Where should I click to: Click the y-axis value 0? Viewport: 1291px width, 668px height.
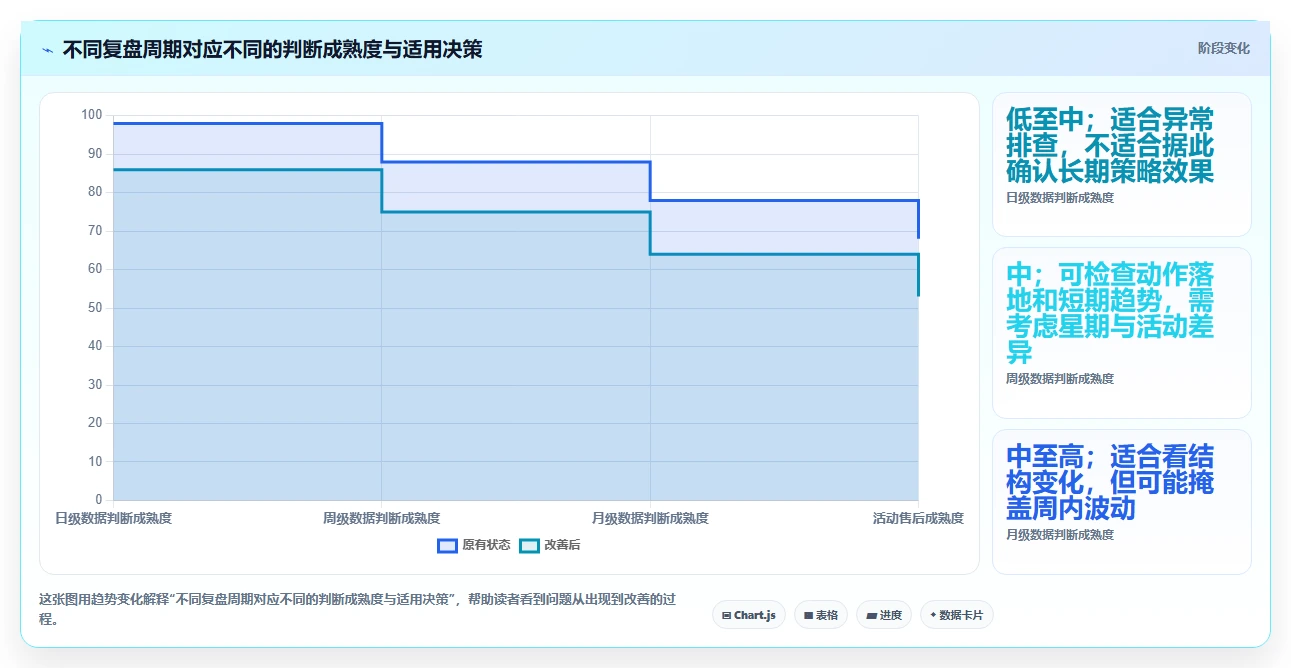tap(99, 499)
